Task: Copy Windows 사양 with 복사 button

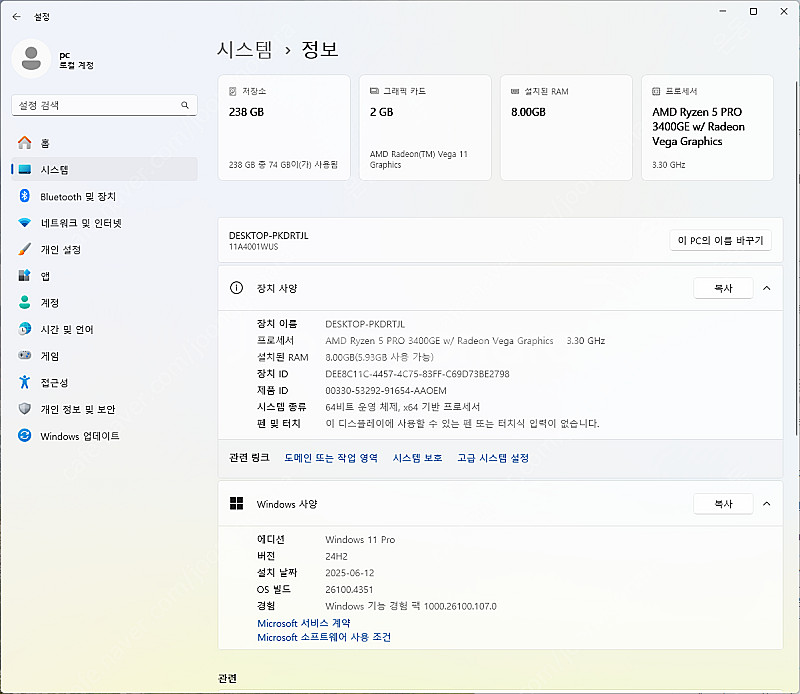Action: [723, 504]
